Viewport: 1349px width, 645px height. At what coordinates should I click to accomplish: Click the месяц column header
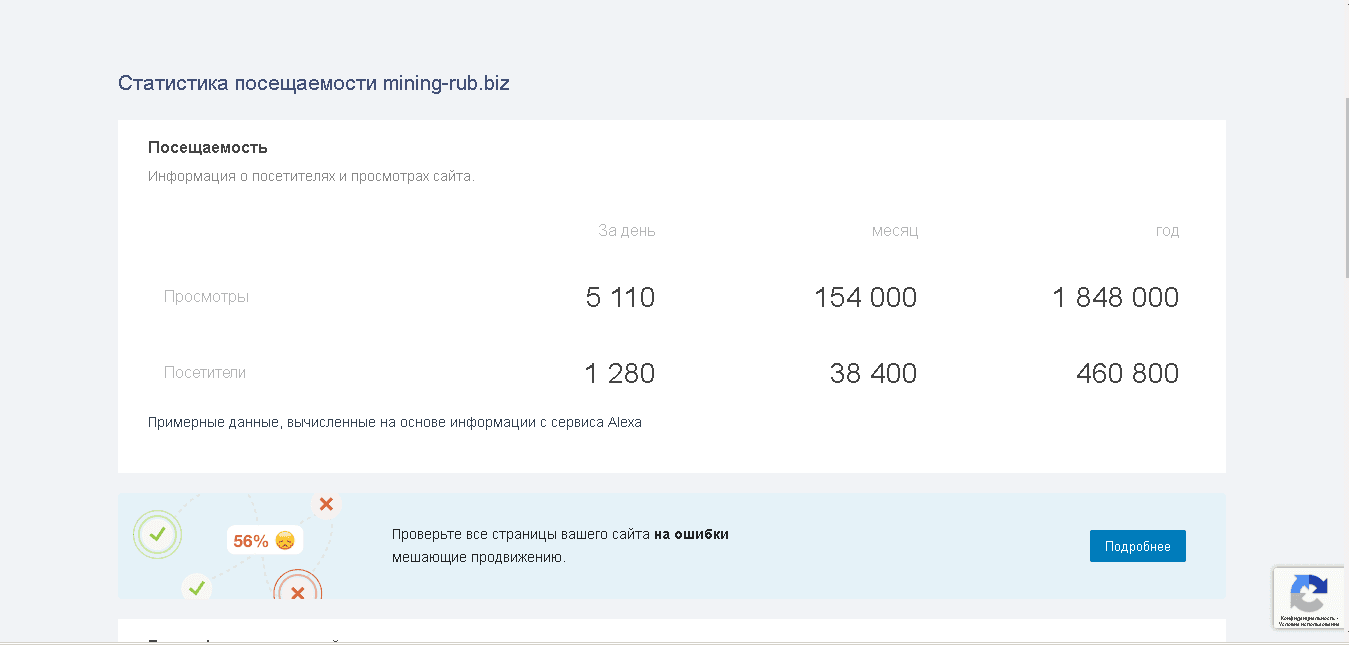click(894, 230)
